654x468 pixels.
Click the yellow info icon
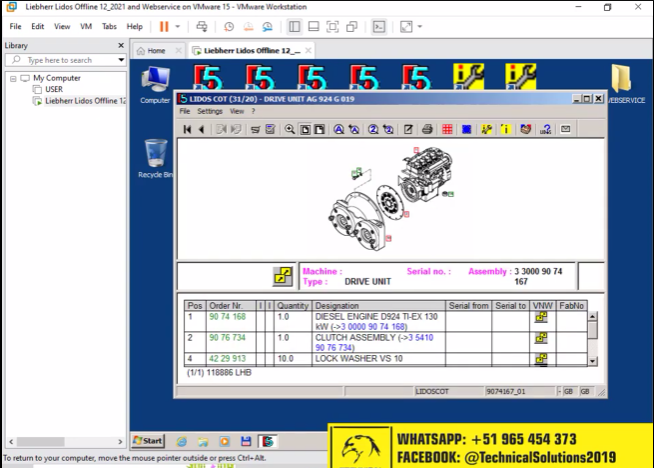(x=506, y=129)
